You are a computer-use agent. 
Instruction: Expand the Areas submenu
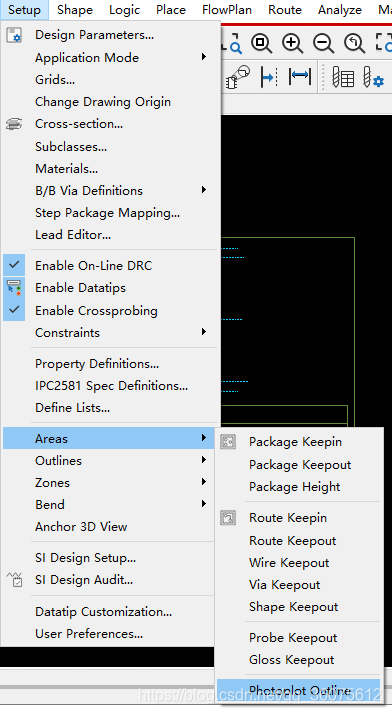click(x=109, y=439)
